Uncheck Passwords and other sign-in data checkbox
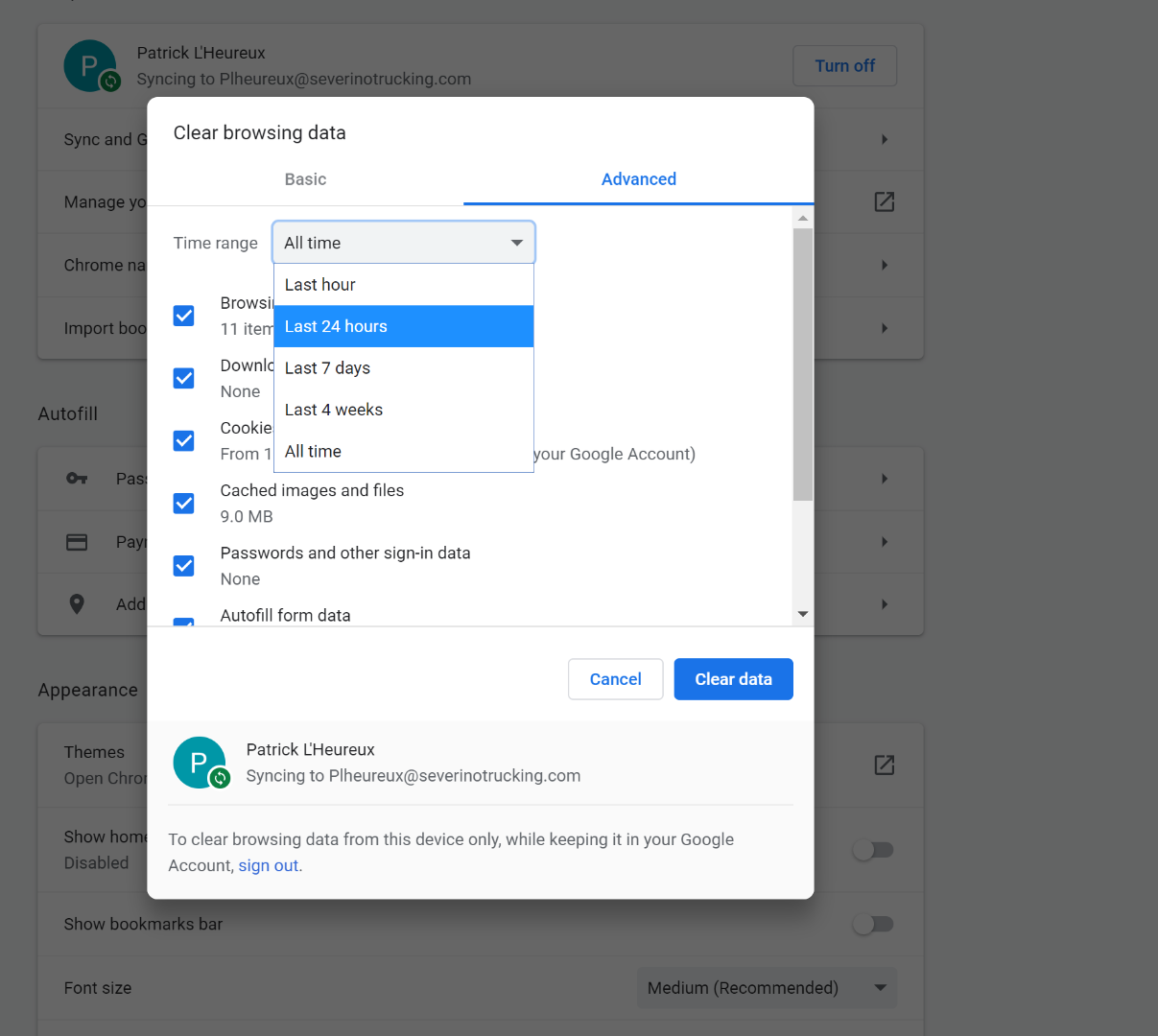 tap(184, 566)
